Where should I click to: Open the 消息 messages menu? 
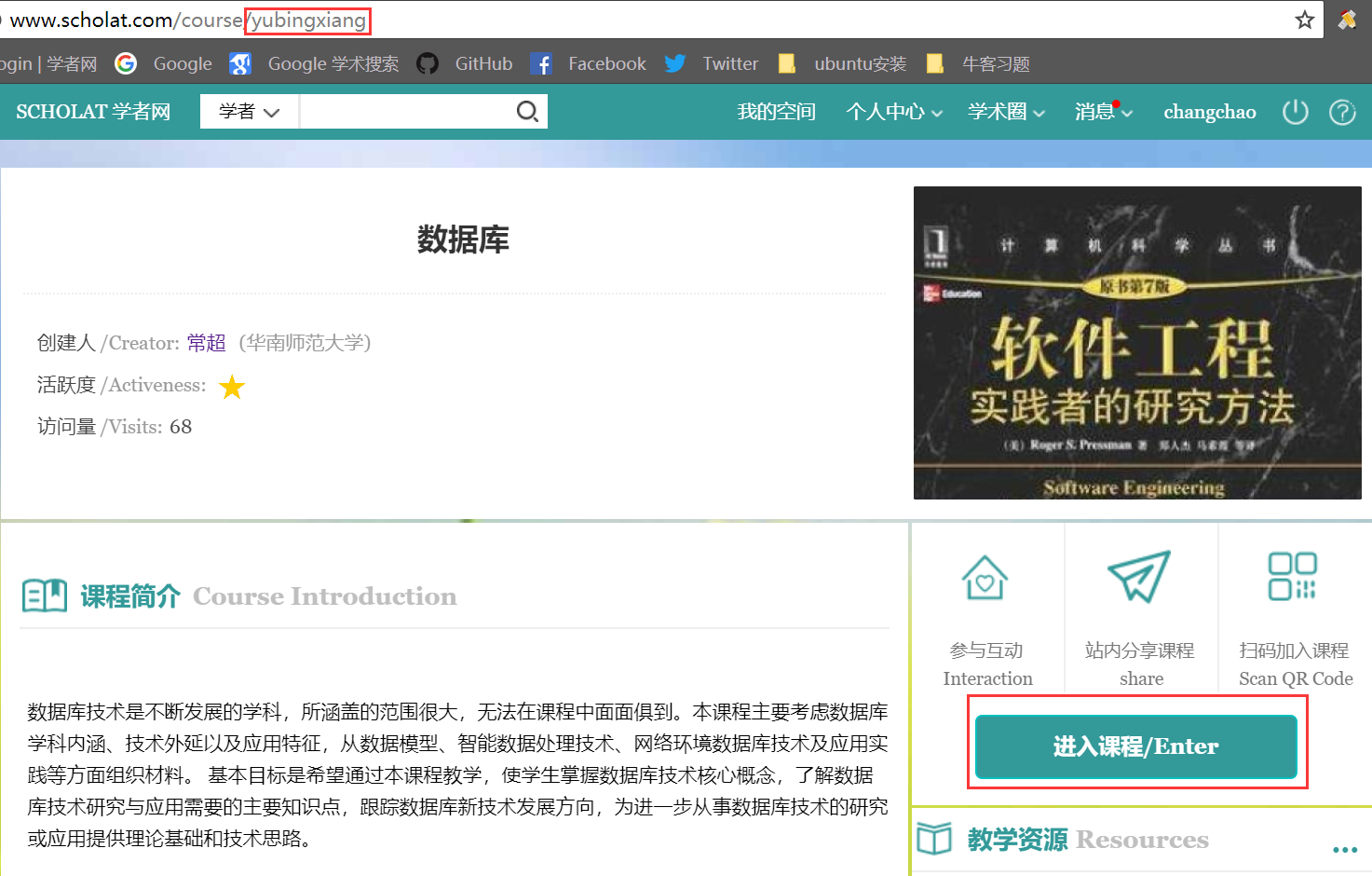1103,112
